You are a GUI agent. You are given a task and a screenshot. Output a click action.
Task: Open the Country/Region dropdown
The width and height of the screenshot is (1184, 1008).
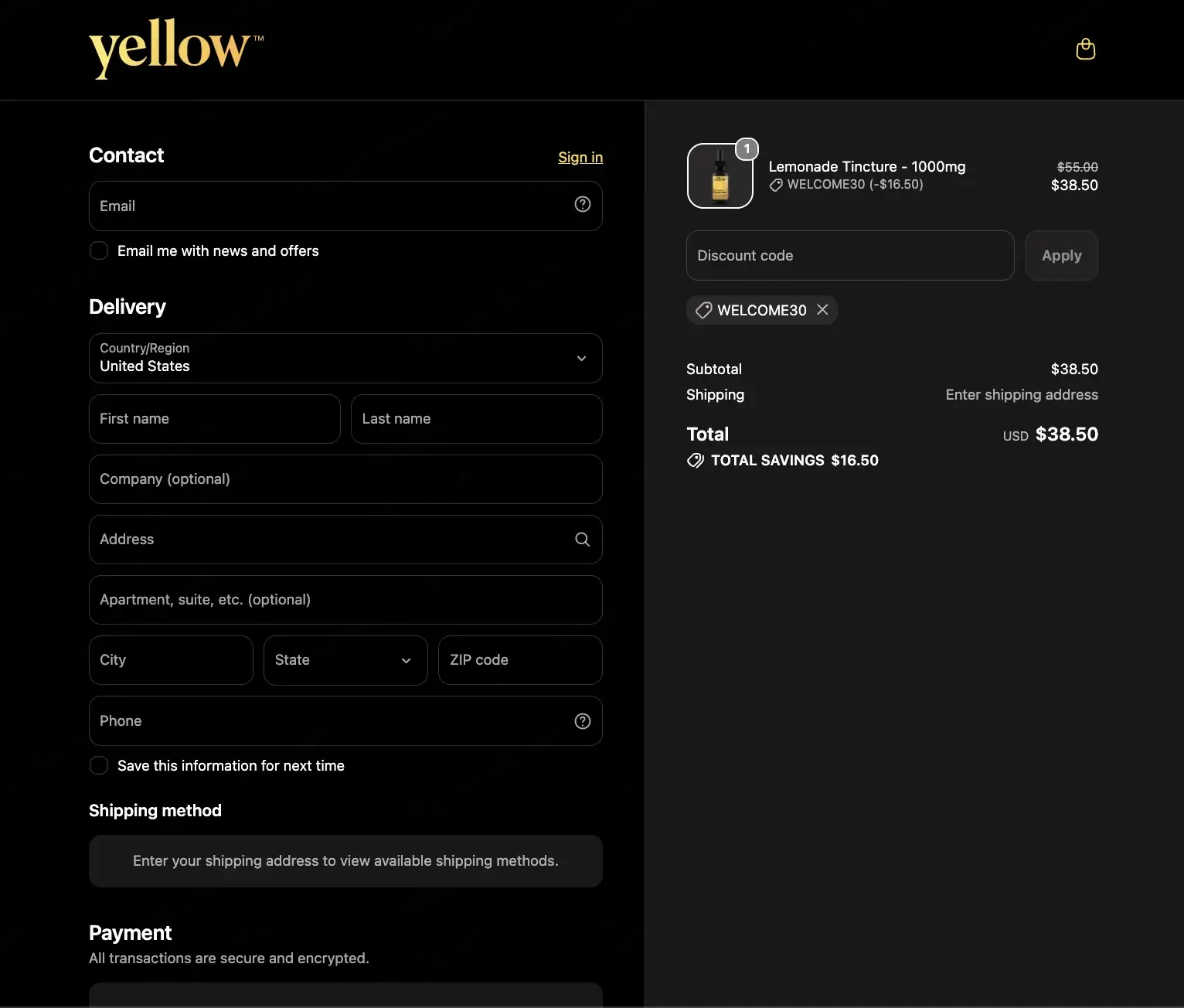[x=345, y=358]
